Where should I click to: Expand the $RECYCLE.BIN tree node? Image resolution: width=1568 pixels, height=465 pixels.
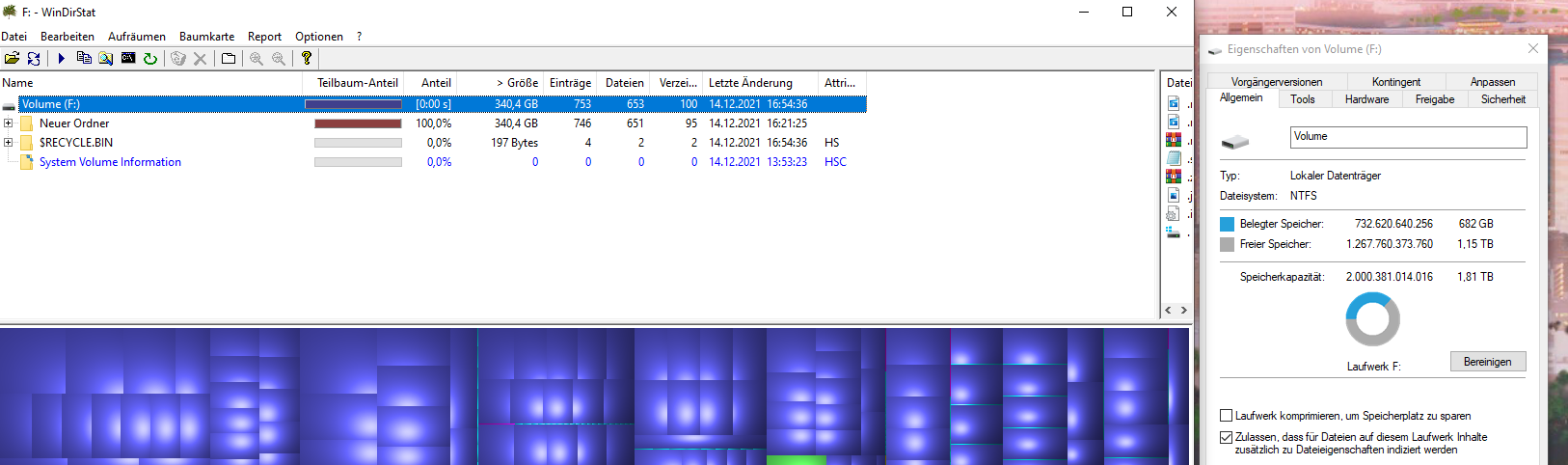point(8,143)
